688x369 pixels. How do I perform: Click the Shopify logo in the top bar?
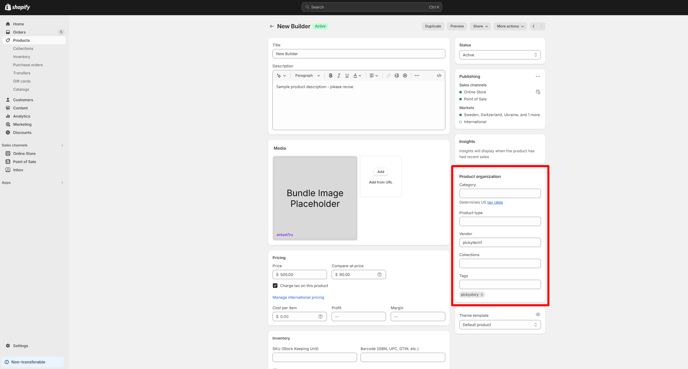(x=18, y=7)
